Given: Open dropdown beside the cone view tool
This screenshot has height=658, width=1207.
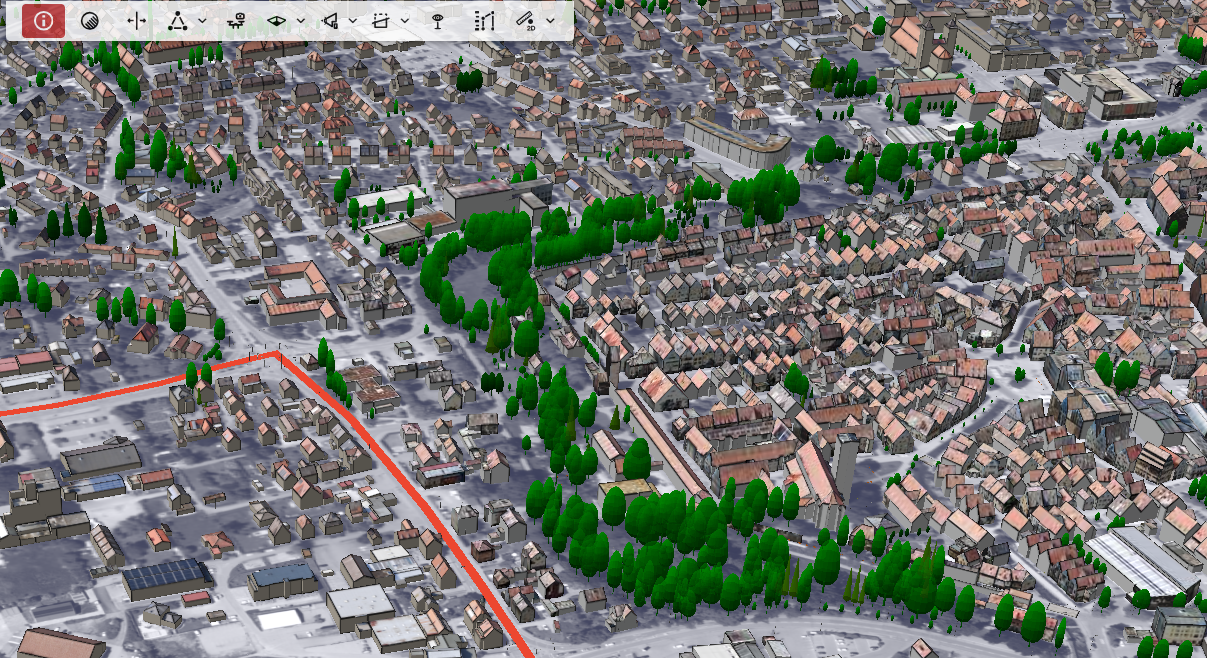Looking at the screenshot, I should click(353, 20).
